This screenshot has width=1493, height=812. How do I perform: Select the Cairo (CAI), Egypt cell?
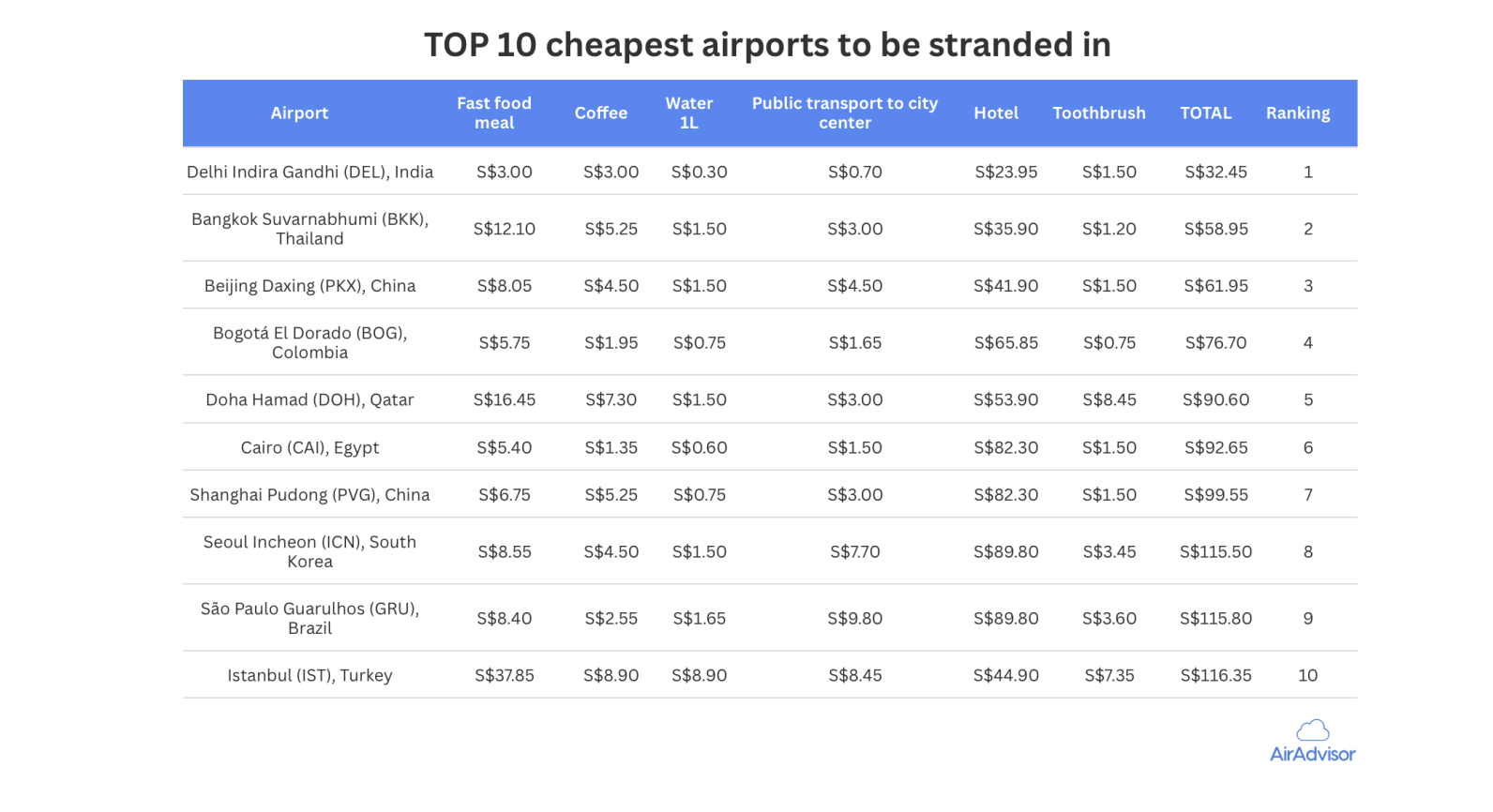(x=309, y=447)
